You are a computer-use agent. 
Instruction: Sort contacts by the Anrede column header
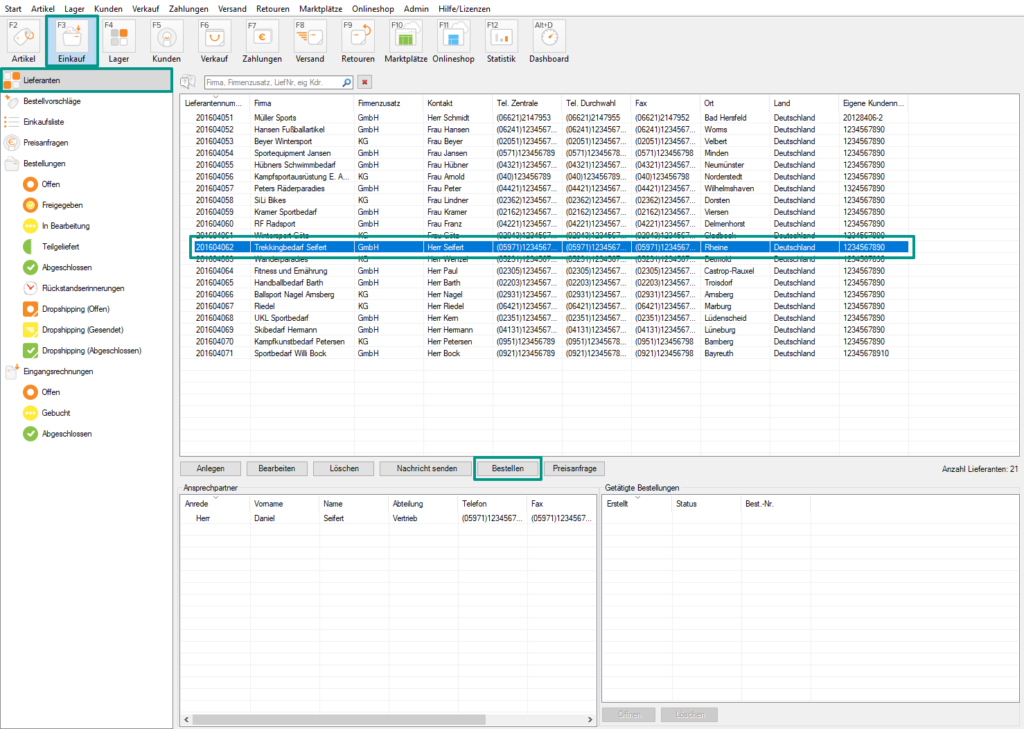[x=197, y=504]
